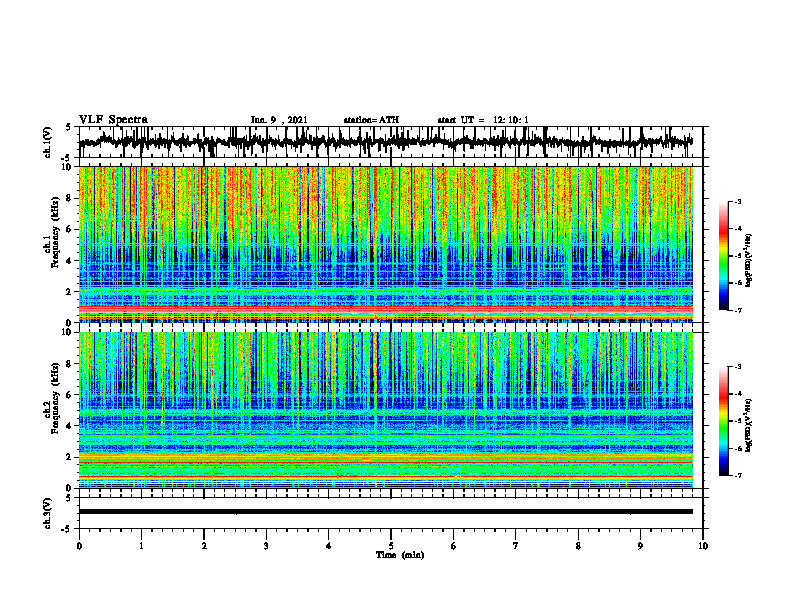This screenshot has height=612, width=792.
Task: Select the date label "Jan. 9 , 2021"
Action: (x=279, y=120)
